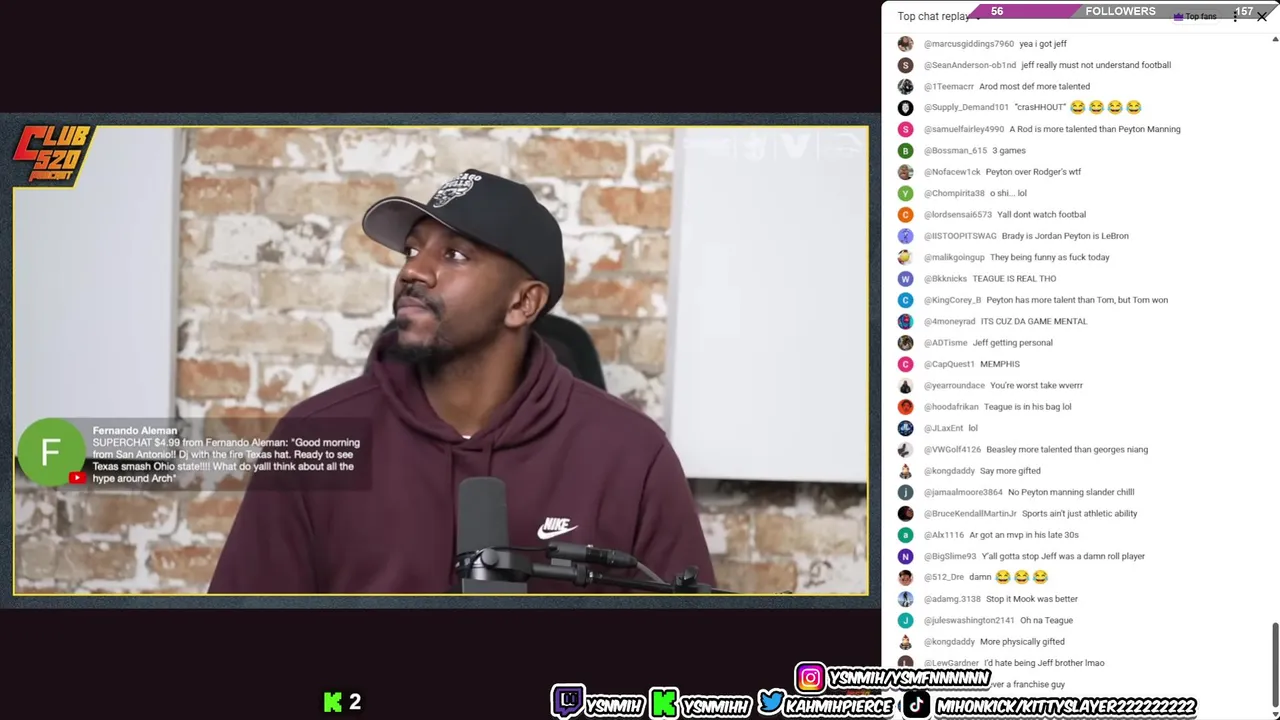
Task: Open @VWGolf4126 username link
Action: [x=952, y=450]
